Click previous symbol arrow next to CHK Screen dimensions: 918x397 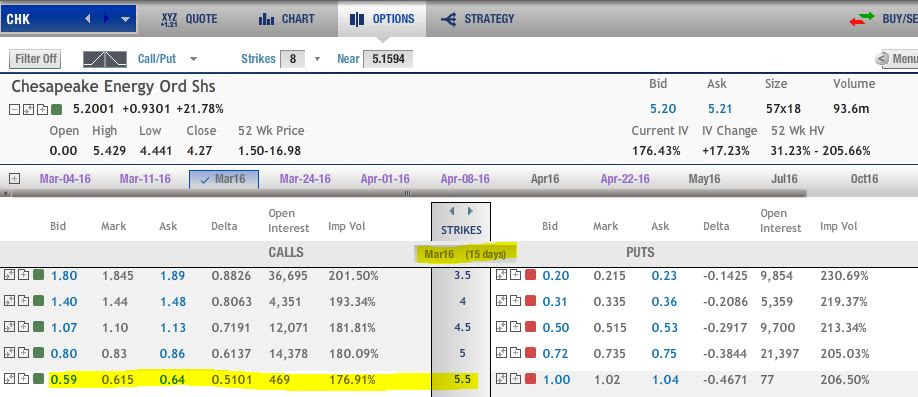pyautogui.click(x=88, y=19)
